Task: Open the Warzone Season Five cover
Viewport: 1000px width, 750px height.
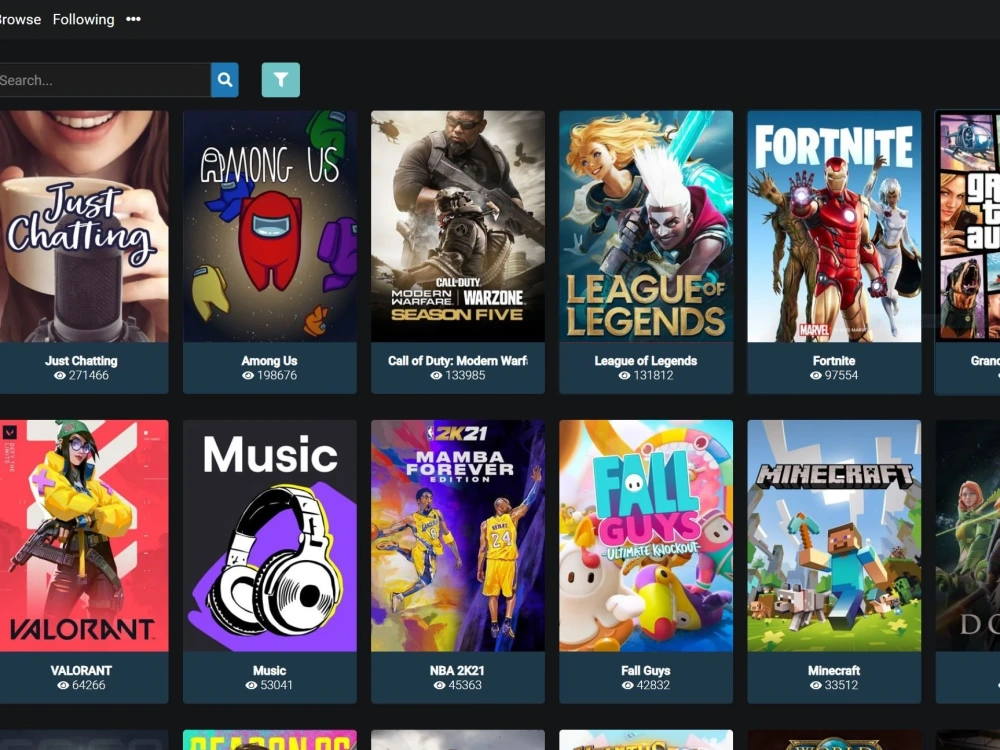Action: [x=458, y=226]
